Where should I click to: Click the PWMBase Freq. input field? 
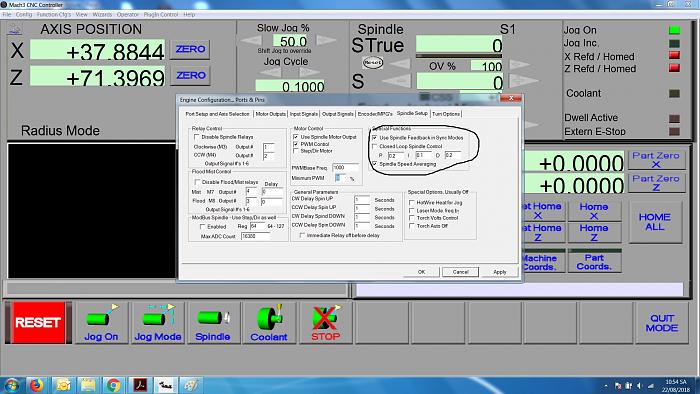tap(346, 167)
